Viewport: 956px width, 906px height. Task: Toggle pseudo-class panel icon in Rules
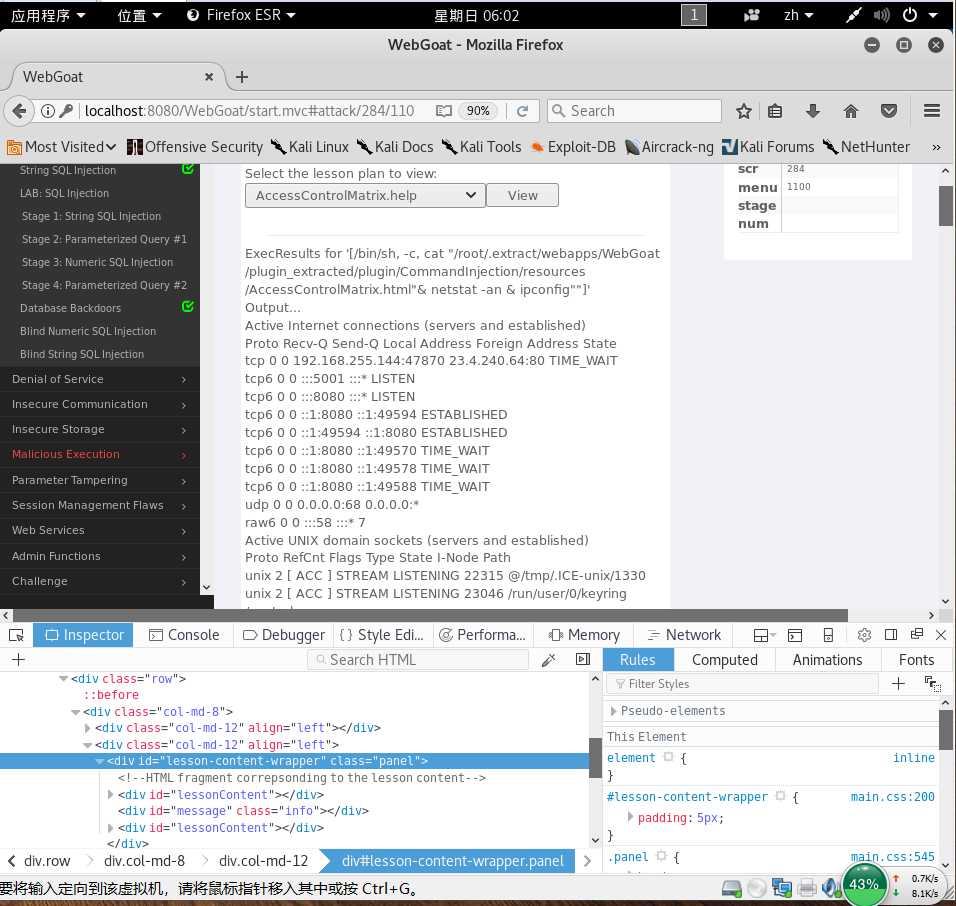coord(932,684)
